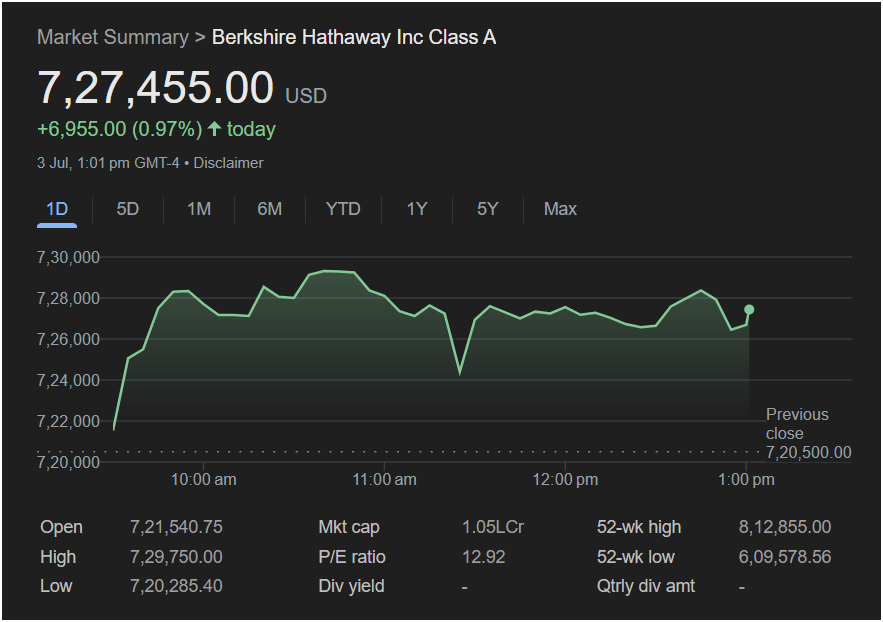Click the 52-wk high value 8,12,855.00
Image resolution: width=883 pixels, height=622 pixels.
click(785, 527)
